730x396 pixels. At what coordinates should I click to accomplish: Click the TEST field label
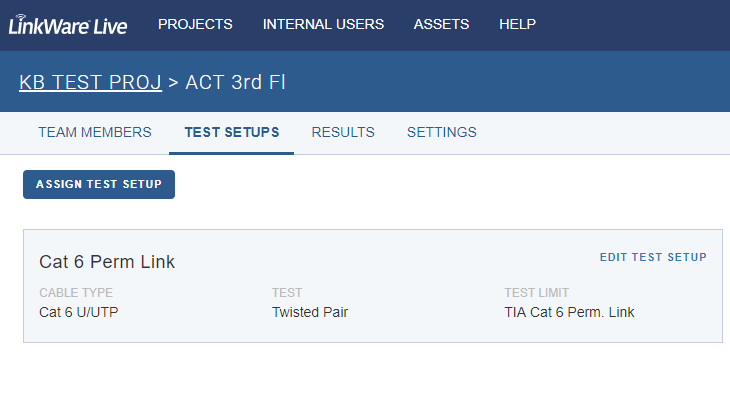(x=287, y=293)
